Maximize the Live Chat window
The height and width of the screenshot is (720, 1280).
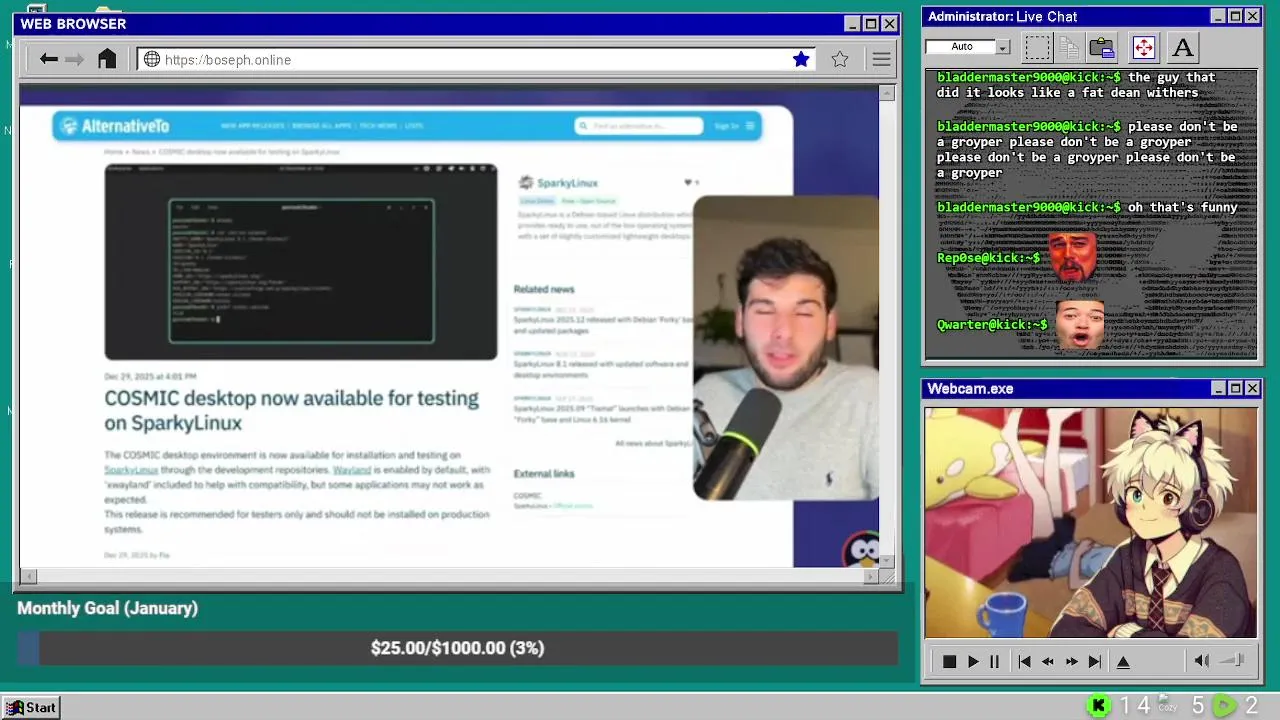coord(1235,16)
